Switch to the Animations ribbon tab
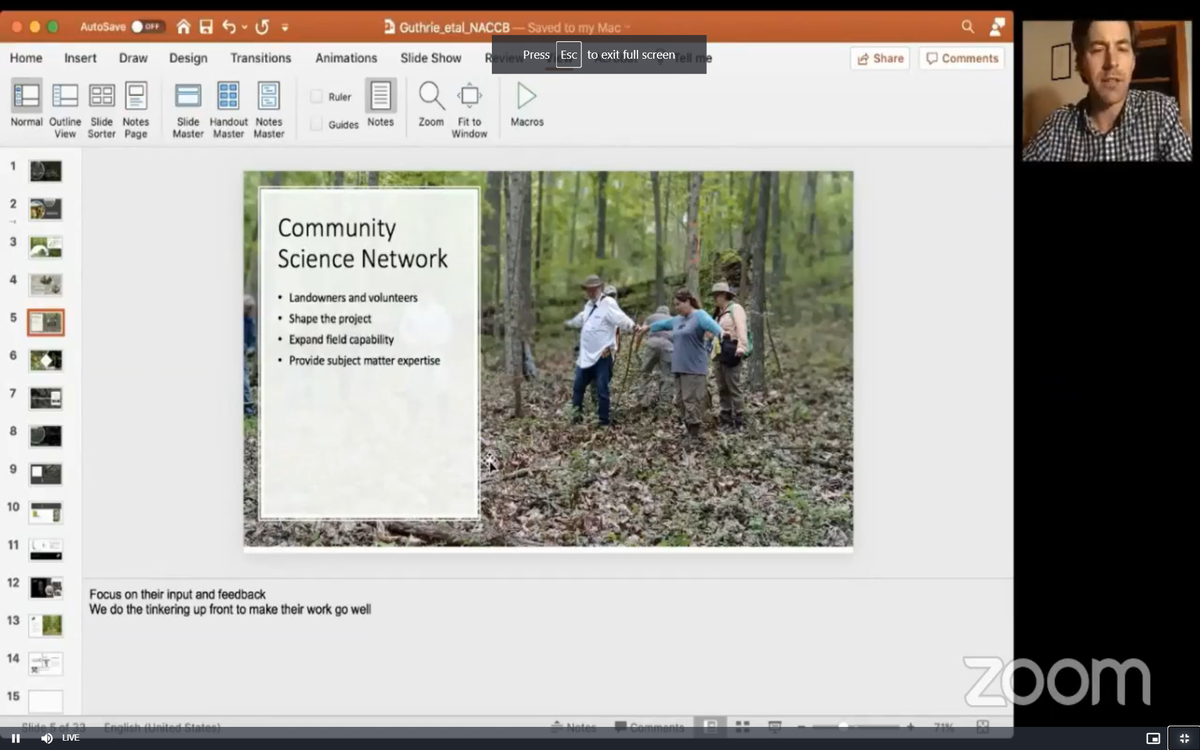The height and width of the screenshot is (750, 1200). click(346, 58)
